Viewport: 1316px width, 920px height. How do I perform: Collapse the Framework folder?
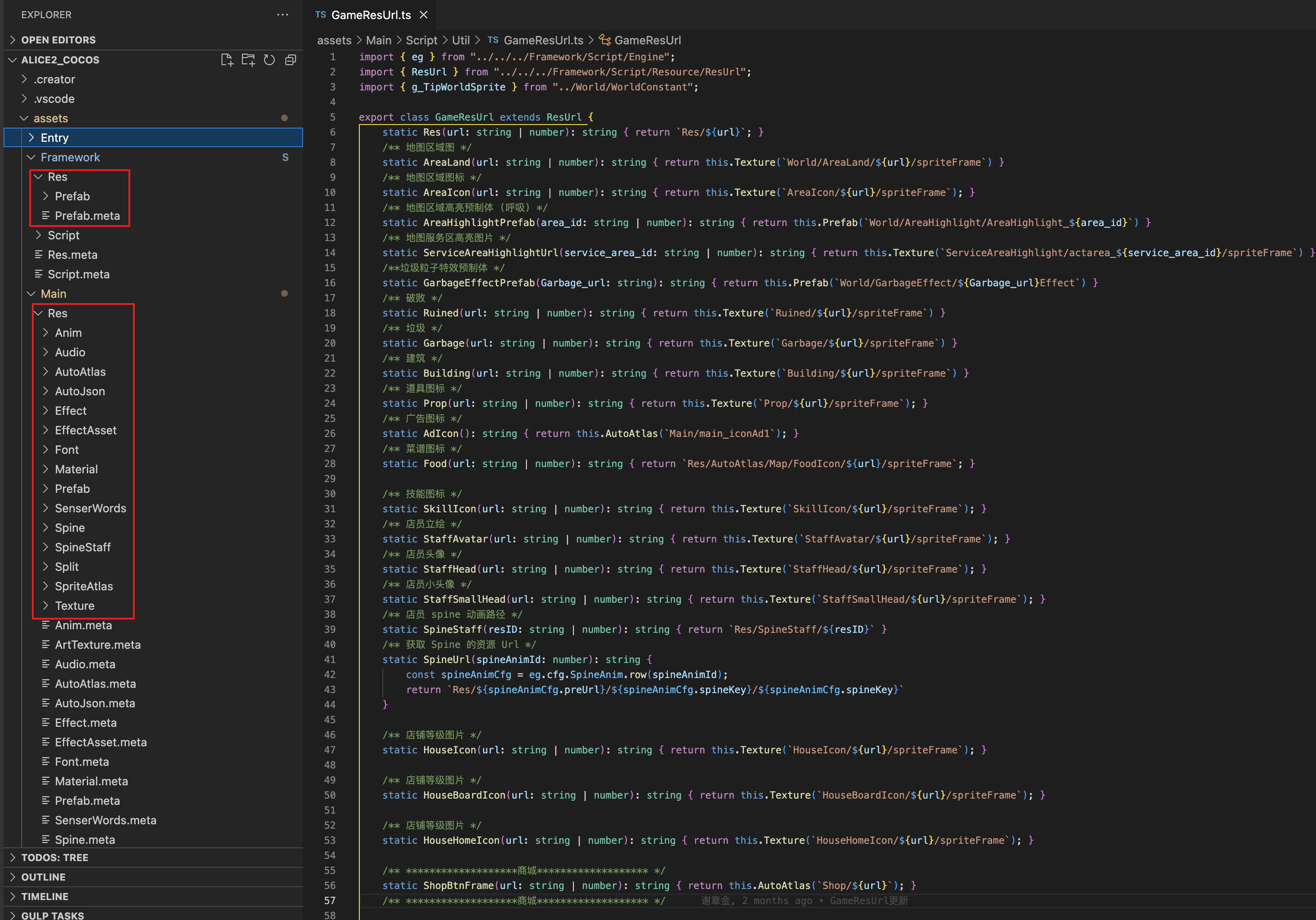point(70,157)
